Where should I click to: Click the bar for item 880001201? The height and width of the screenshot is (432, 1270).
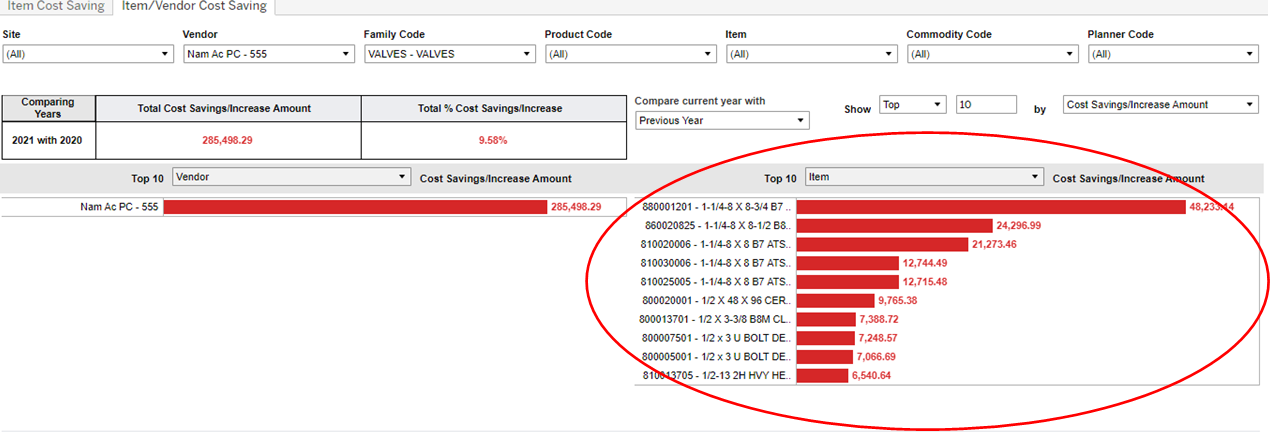click(991, 207)
